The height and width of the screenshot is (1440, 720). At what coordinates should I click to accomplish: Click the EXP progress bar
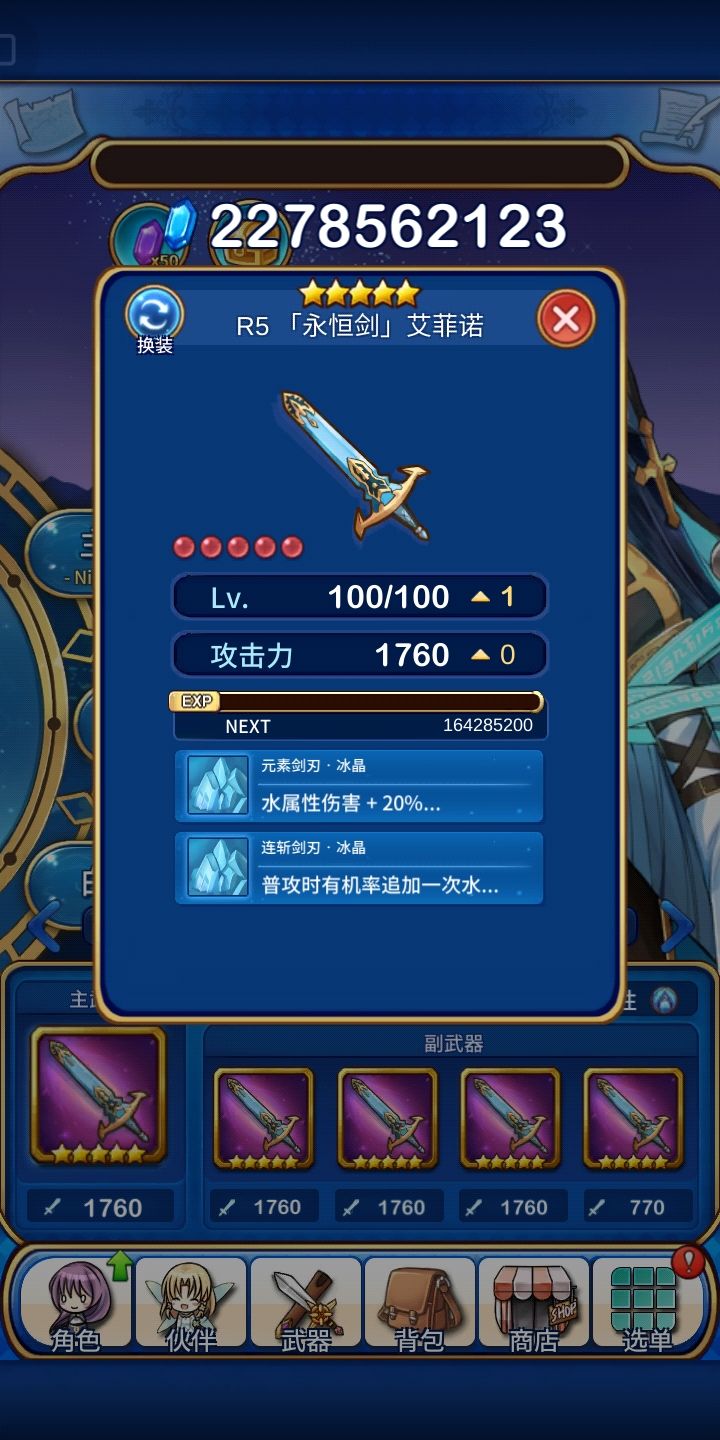point(357,701)
